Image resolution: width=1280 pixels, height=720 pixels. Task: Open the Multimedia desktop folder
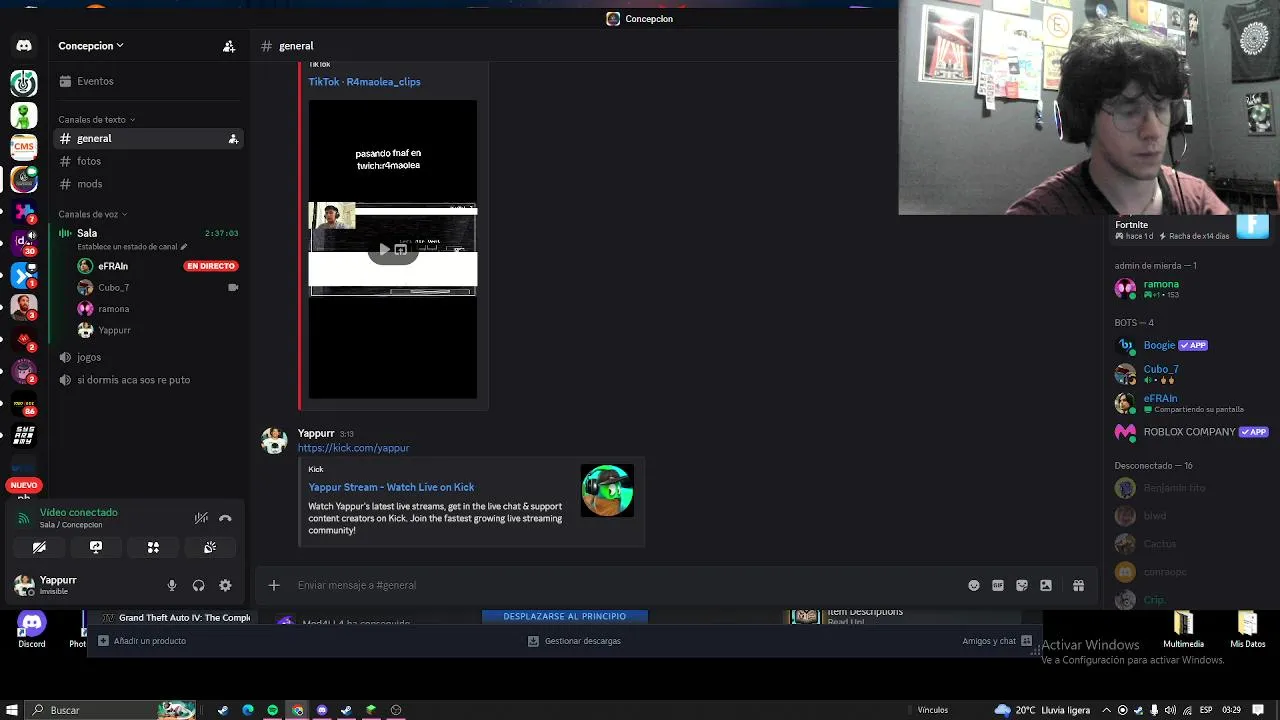pyautogui.click(x=1183, y=630)
